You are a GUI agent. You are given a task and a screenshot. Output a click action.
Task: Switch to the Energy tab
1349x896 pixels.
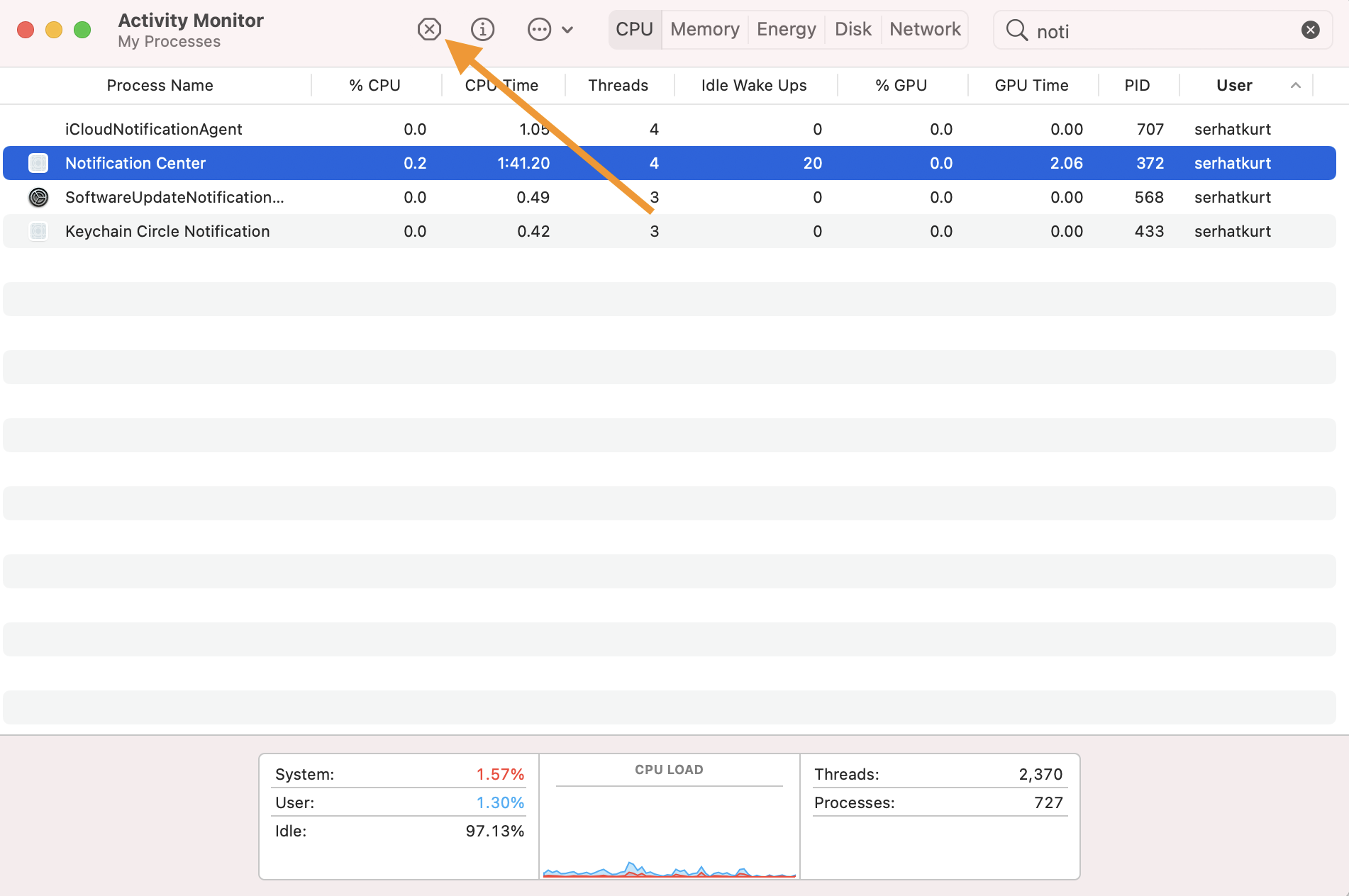786,29
